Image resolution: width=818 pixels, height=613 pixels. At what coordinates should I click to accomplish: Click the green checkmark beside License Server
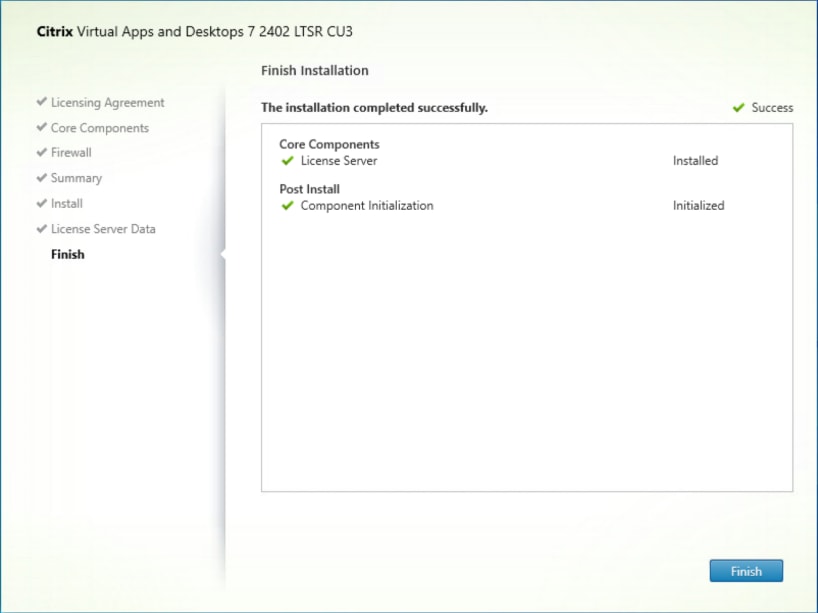tap(287, 161)
